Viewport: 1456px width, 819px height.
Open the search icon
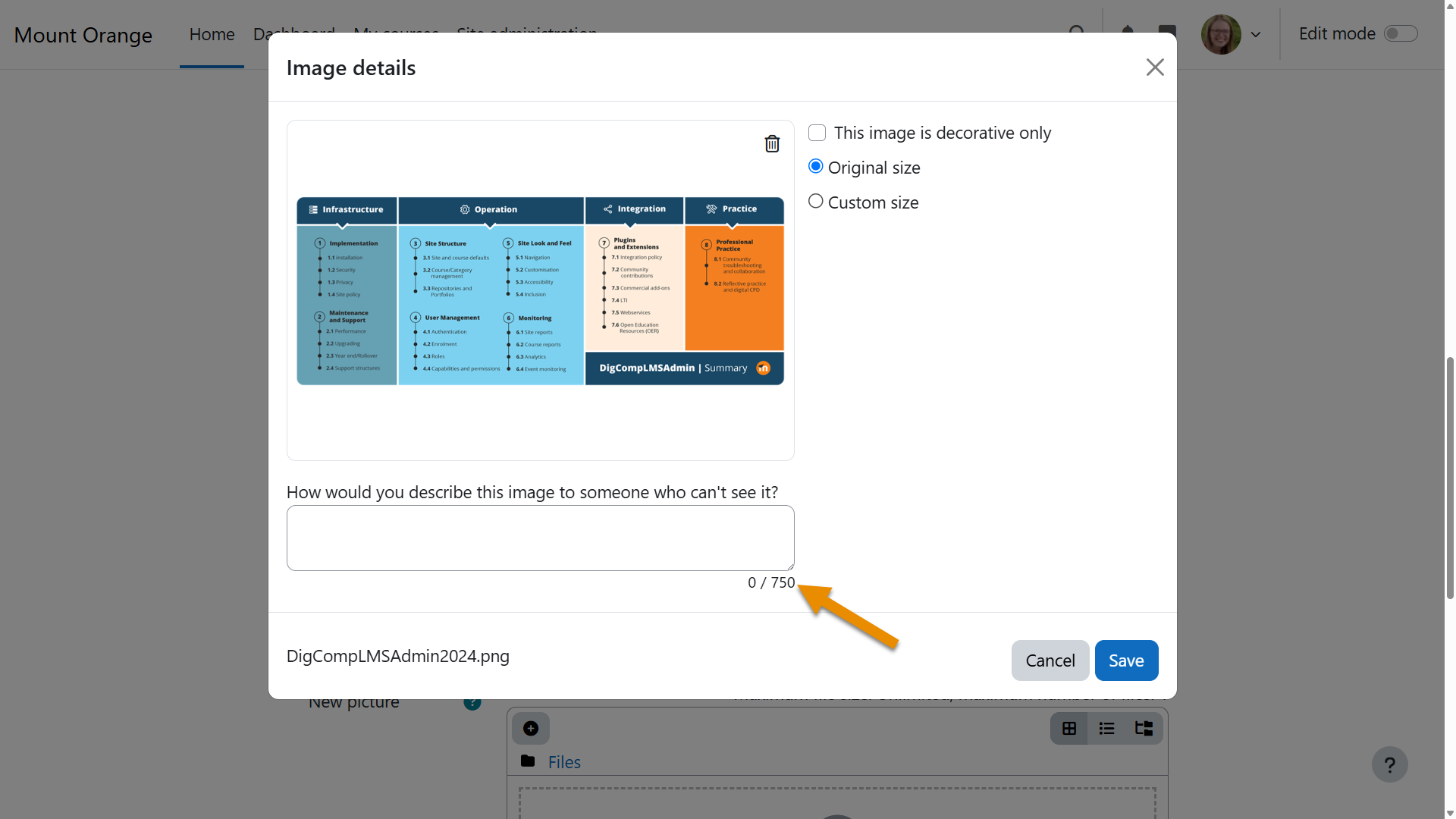(1078, 33)
